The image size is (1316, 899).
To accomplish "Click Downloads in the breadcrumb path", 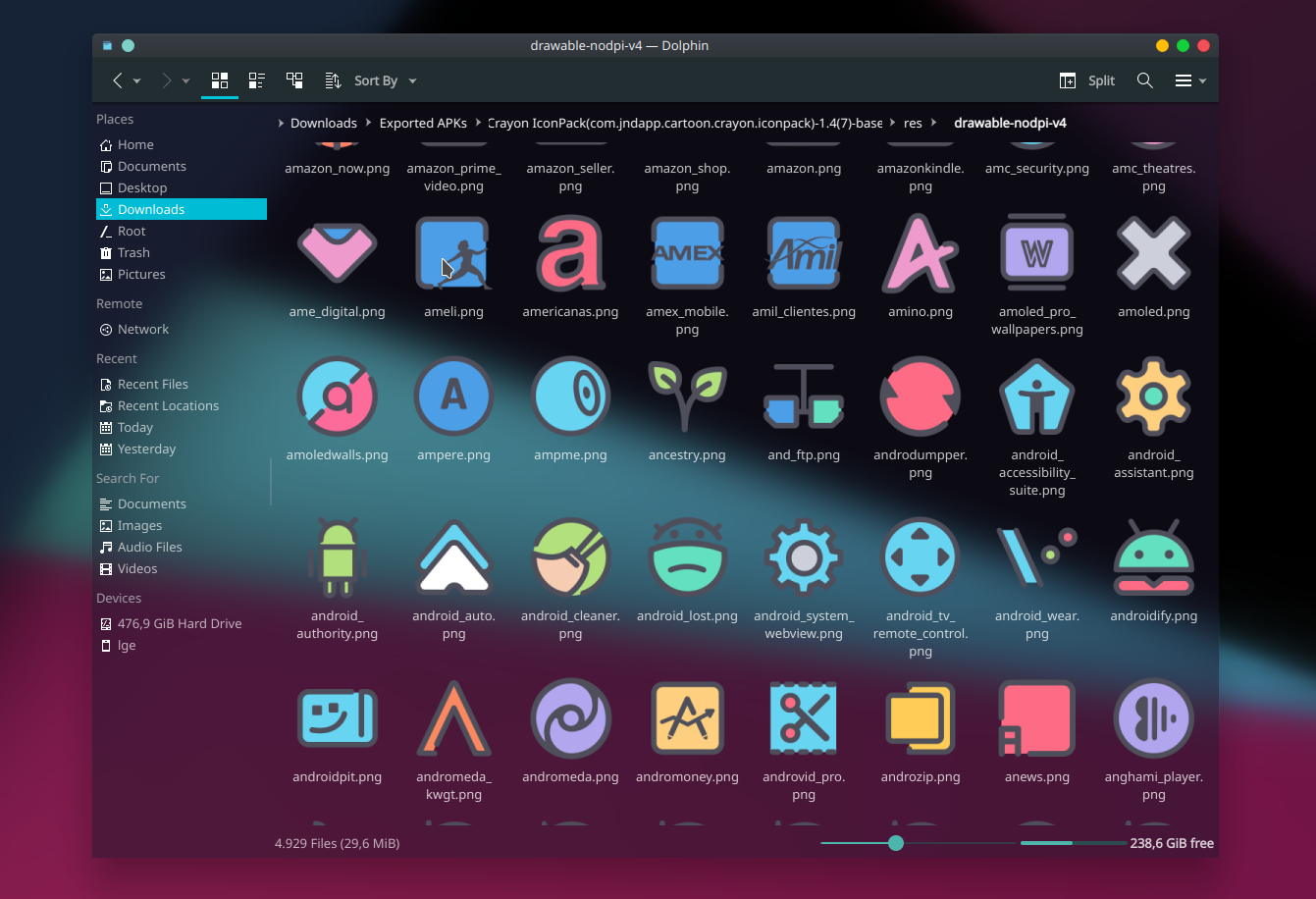I will pyautogui.click(x=324, y=123).
